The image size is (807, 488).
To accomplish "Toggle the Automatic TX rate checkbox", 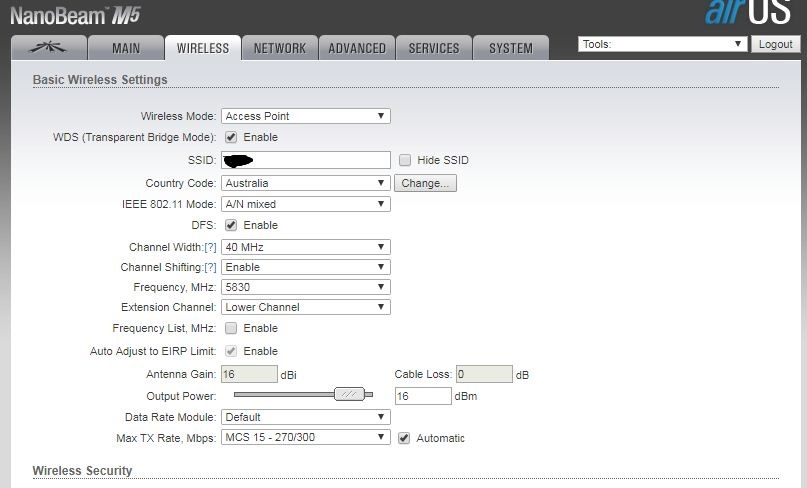I will click(404, 438).
